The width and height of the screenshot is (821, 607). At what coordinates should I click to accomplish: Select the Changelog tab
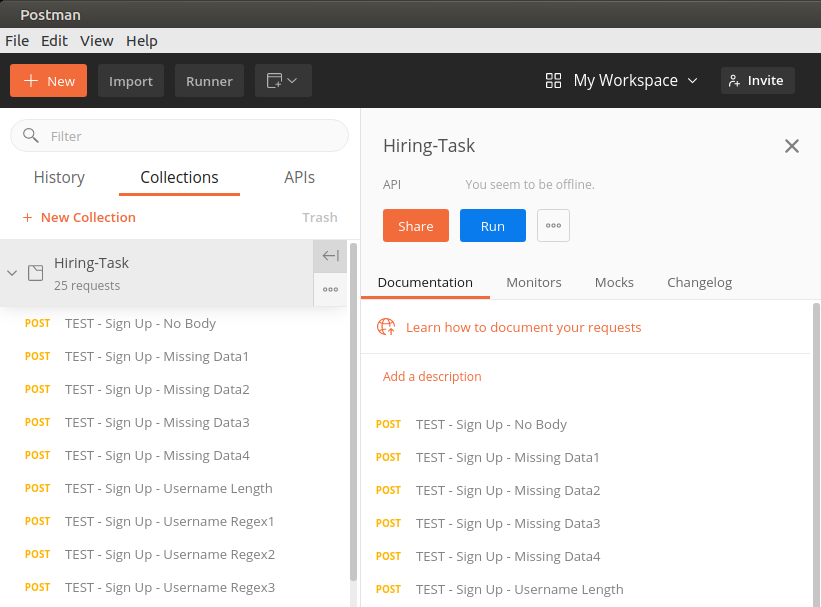(x=700, y=283)
